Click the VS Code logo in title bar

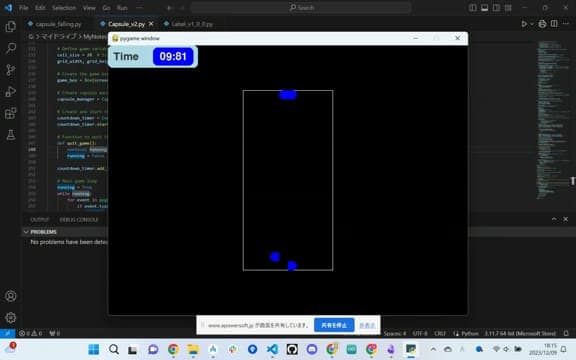click(x=8, y=7)
